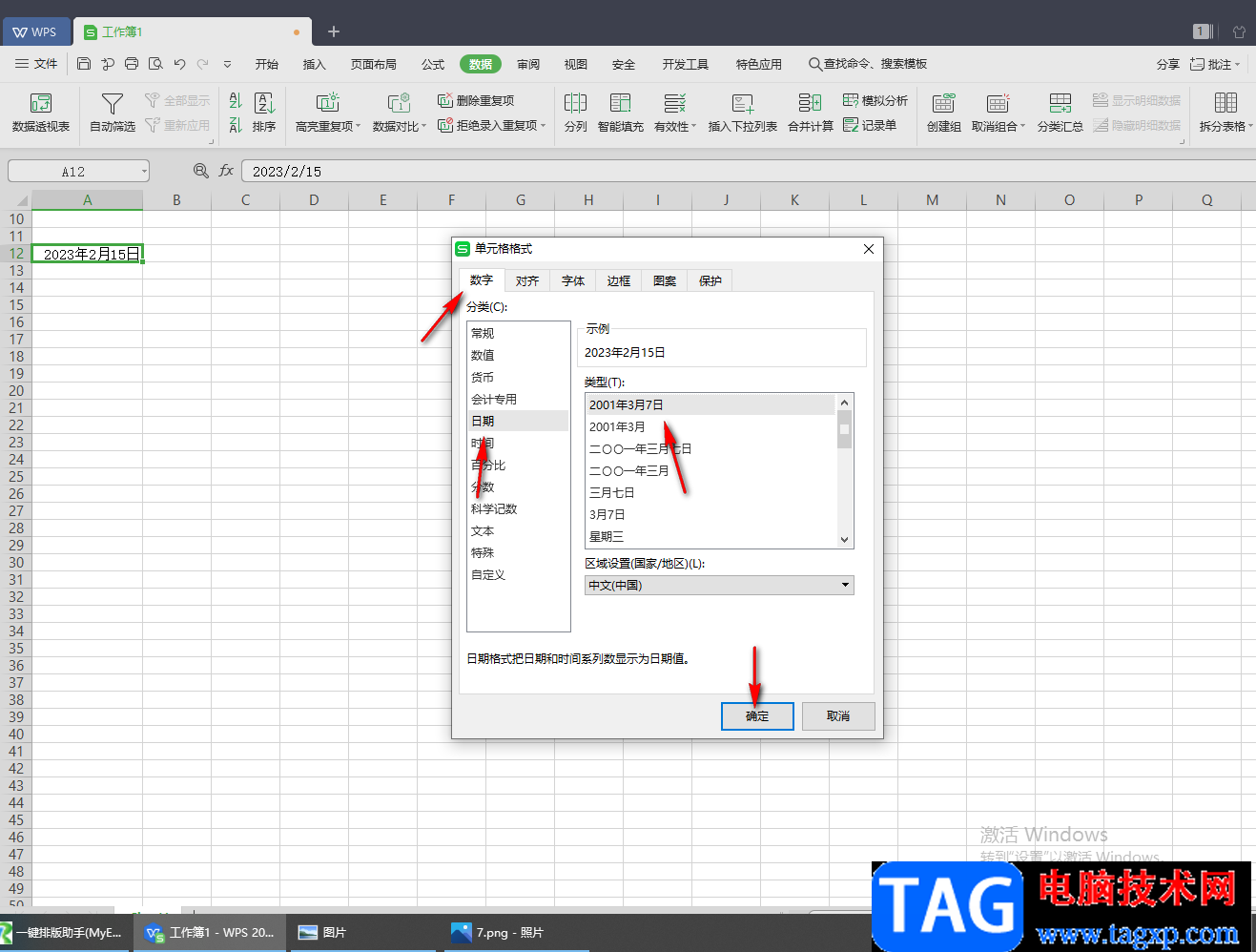
Task: Open the PivotTable (数据透视表) tool
Action: (x=40, y=113)
